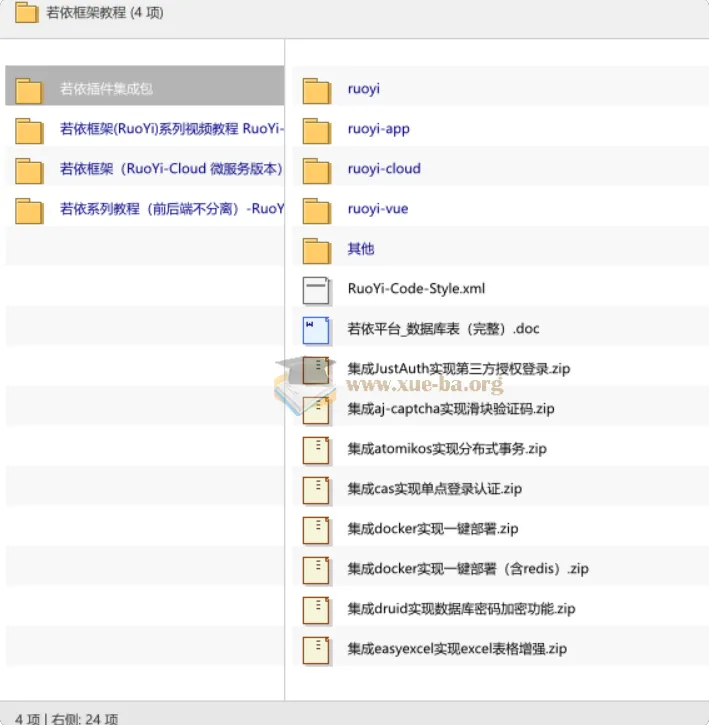Open the 若依插件集成包 folder name

click(106, 89)
